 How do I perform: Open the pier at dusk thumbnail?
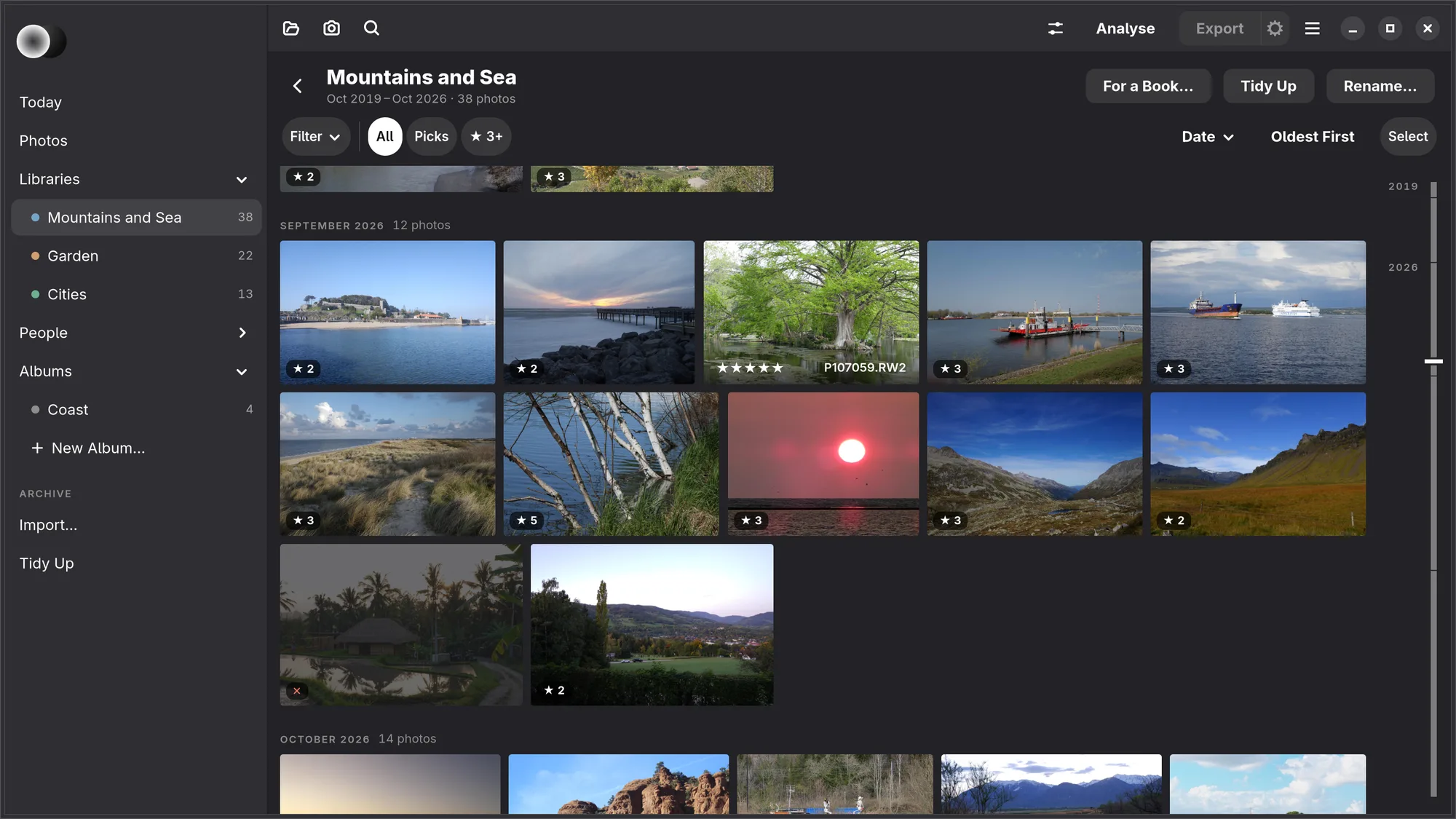click(x=598, y=312)
